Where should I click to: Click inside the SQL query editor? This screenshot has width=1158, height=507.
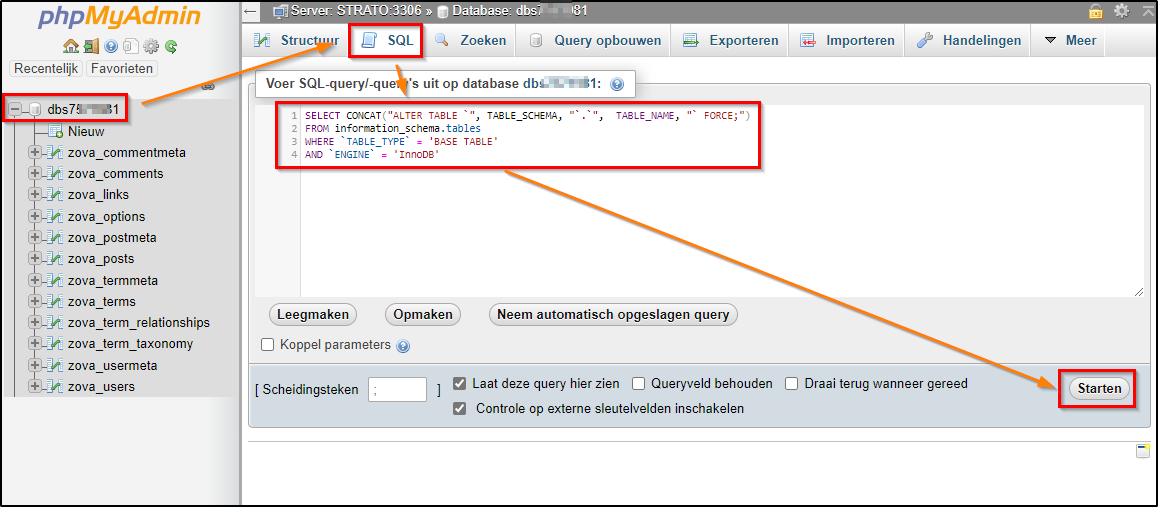700,201
